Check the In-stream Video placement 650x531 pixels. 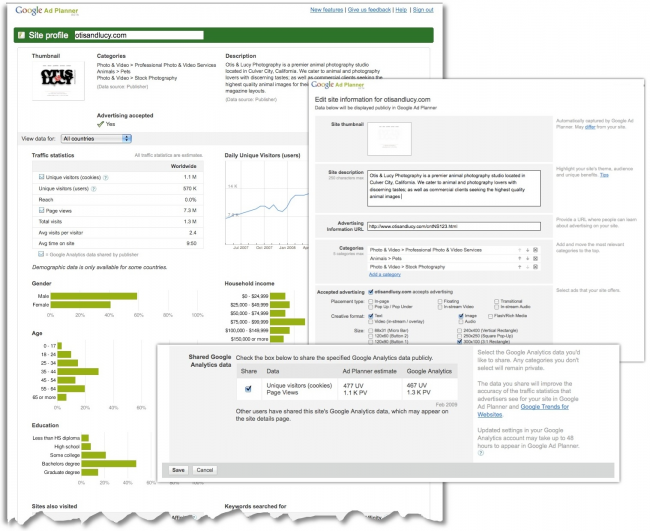440,307
